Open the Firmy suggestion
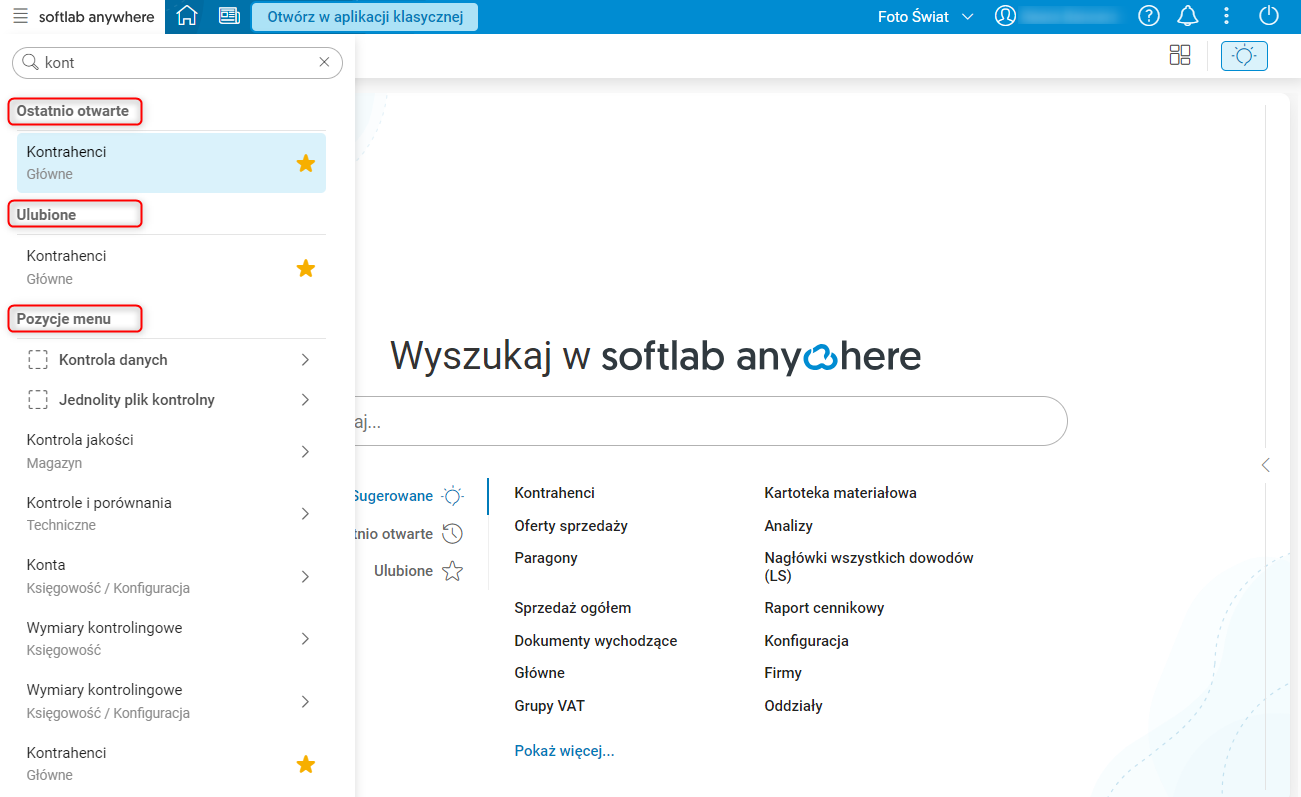Screen dimensions: 1301x797 [783, 673]
